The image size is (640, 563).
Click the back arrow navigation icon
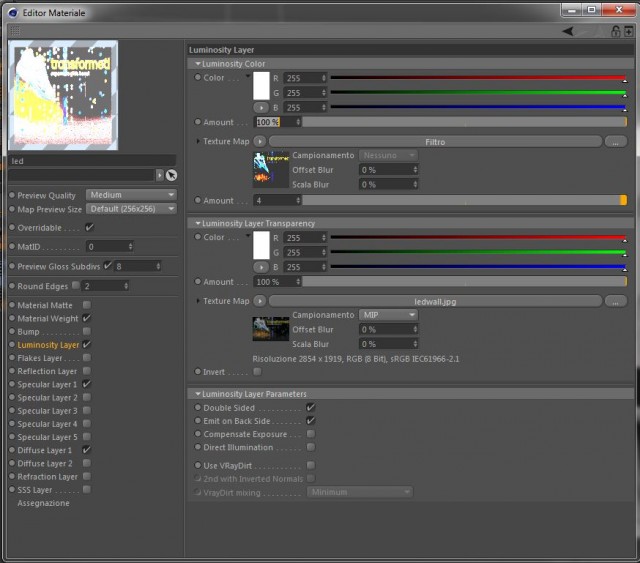[568, 31]
